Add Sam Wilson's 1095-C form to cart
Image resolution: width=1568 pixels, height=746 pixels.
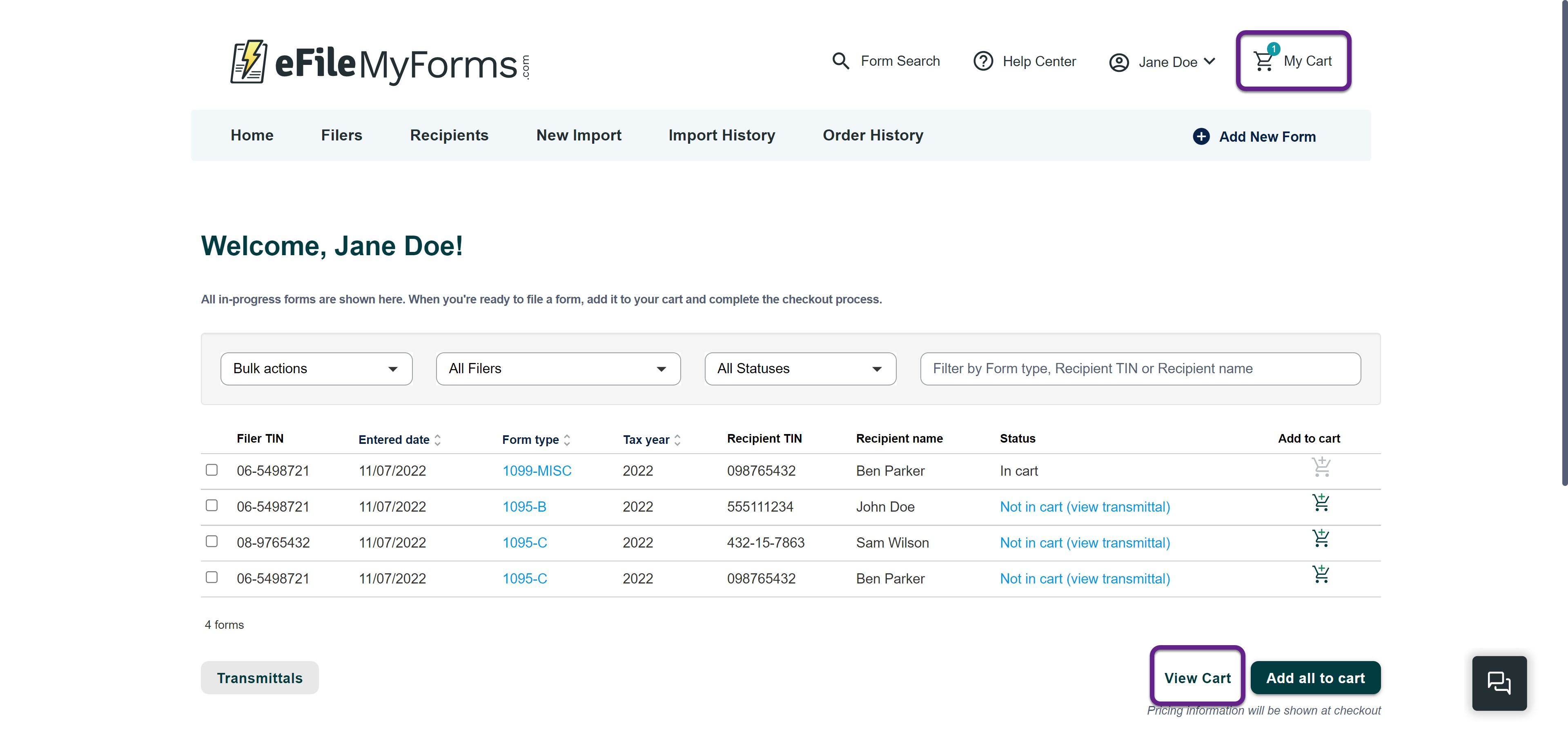[x=1320, y=539]
